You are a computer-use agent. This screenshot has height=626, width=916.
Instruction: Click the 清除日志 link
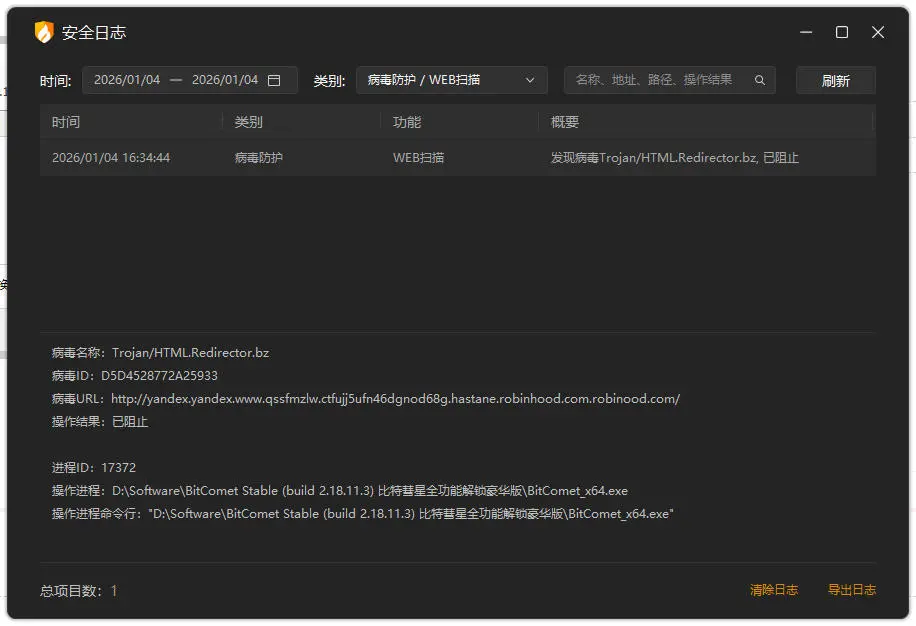pyautogui.click(x=774, y=590)
